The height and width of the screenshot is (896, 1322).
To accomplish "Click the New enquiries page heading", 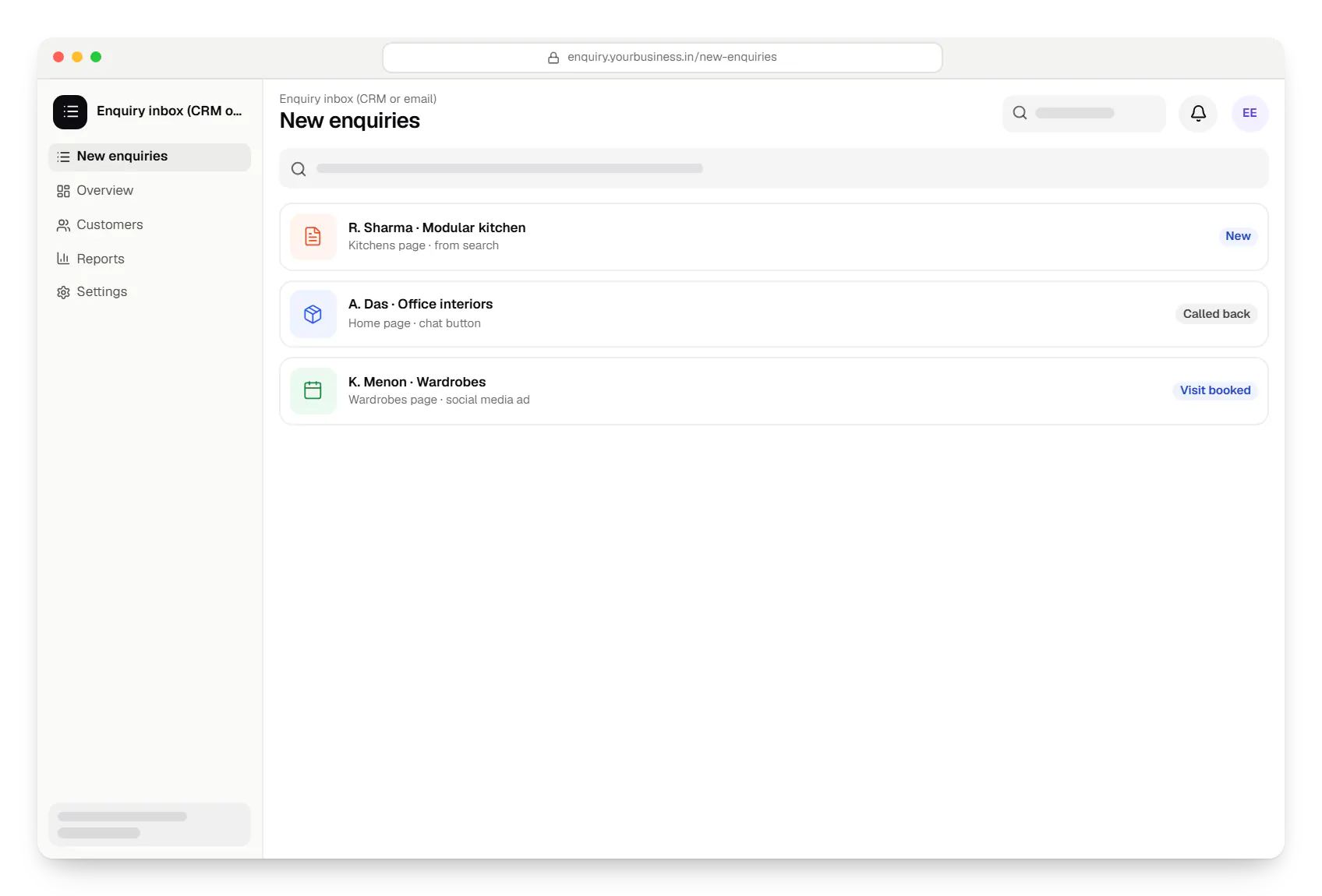I will pyautogui.click(x=349, y=121).
